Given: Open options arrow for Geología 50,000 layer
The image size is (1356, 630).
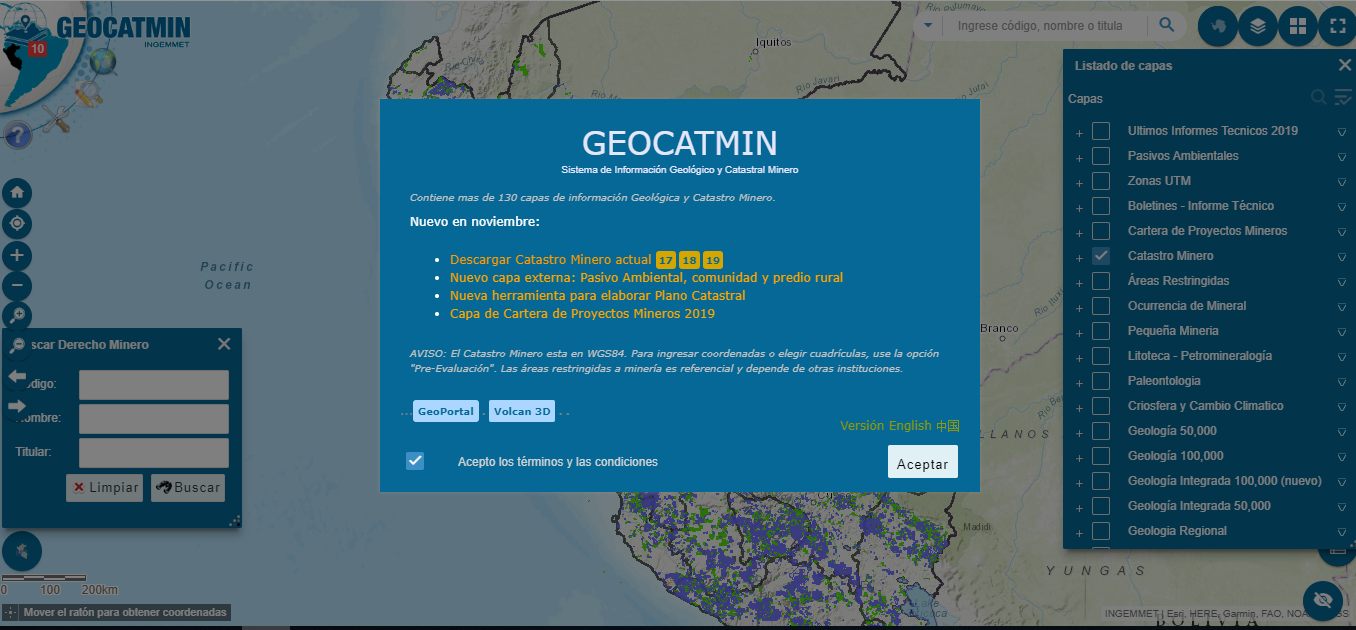Looking at the screenshot, I should click(x=1342, y=432).
